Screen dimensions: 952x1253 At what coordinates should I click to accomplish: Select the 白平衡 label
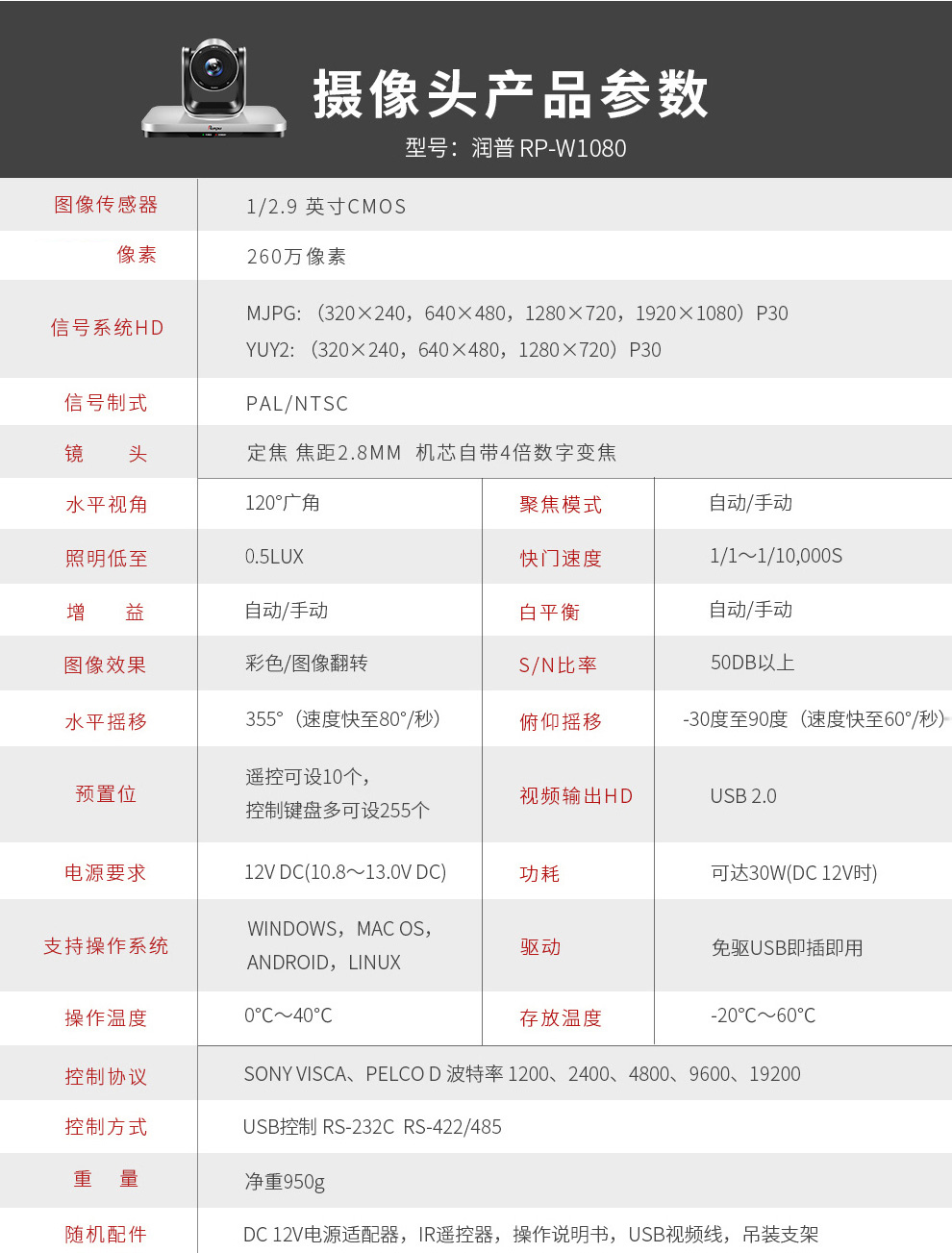point(550,613)
